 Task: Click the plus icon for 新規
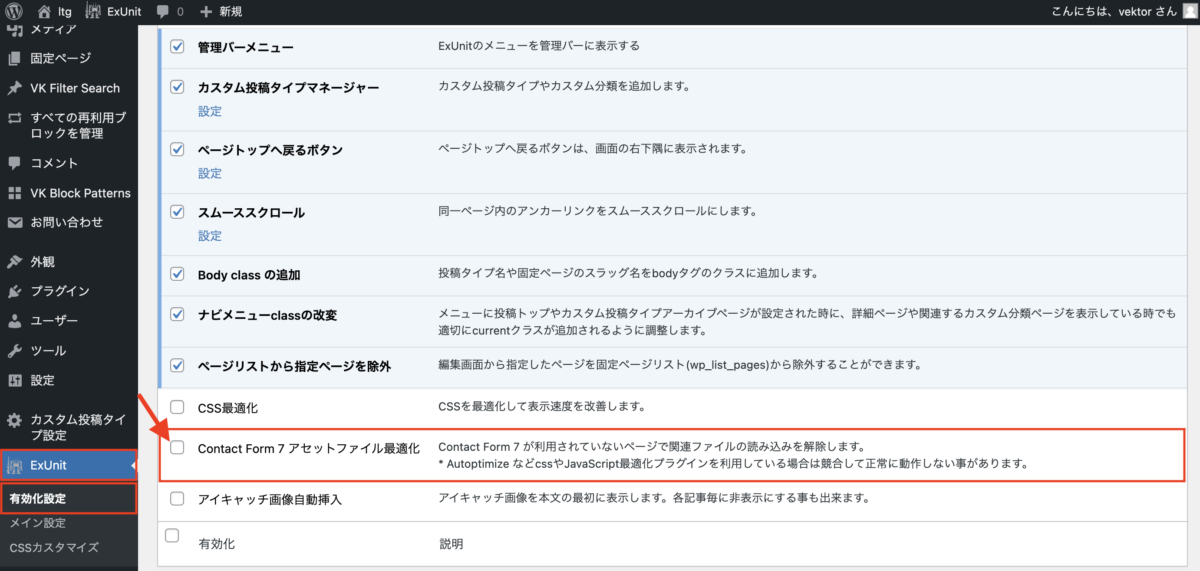(206, 12)
